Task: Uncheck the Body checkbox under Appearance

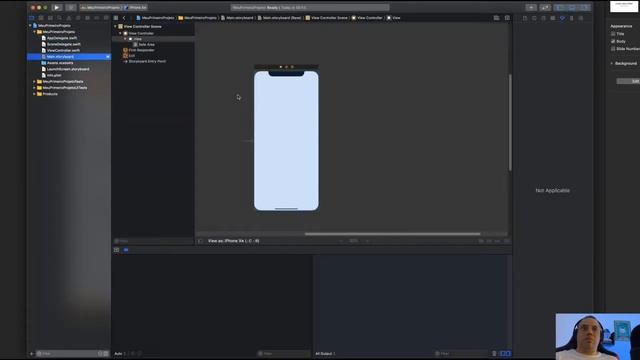Action: click(613, 41)
